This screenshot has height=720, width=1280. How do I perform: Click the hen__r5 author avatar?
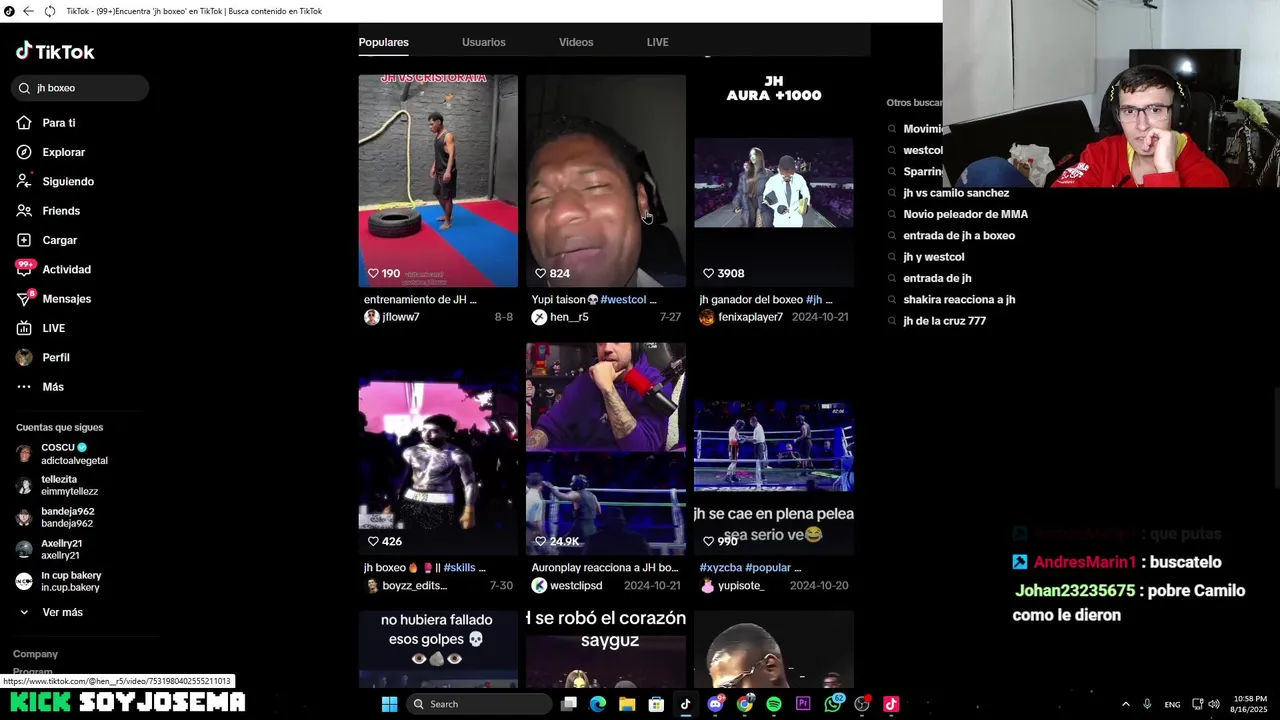[x=539, y=317]
